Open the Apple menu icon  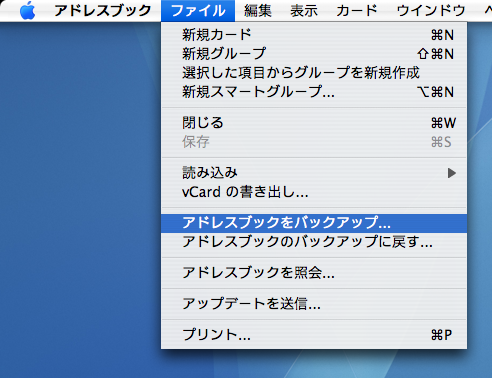click(28, 11)
